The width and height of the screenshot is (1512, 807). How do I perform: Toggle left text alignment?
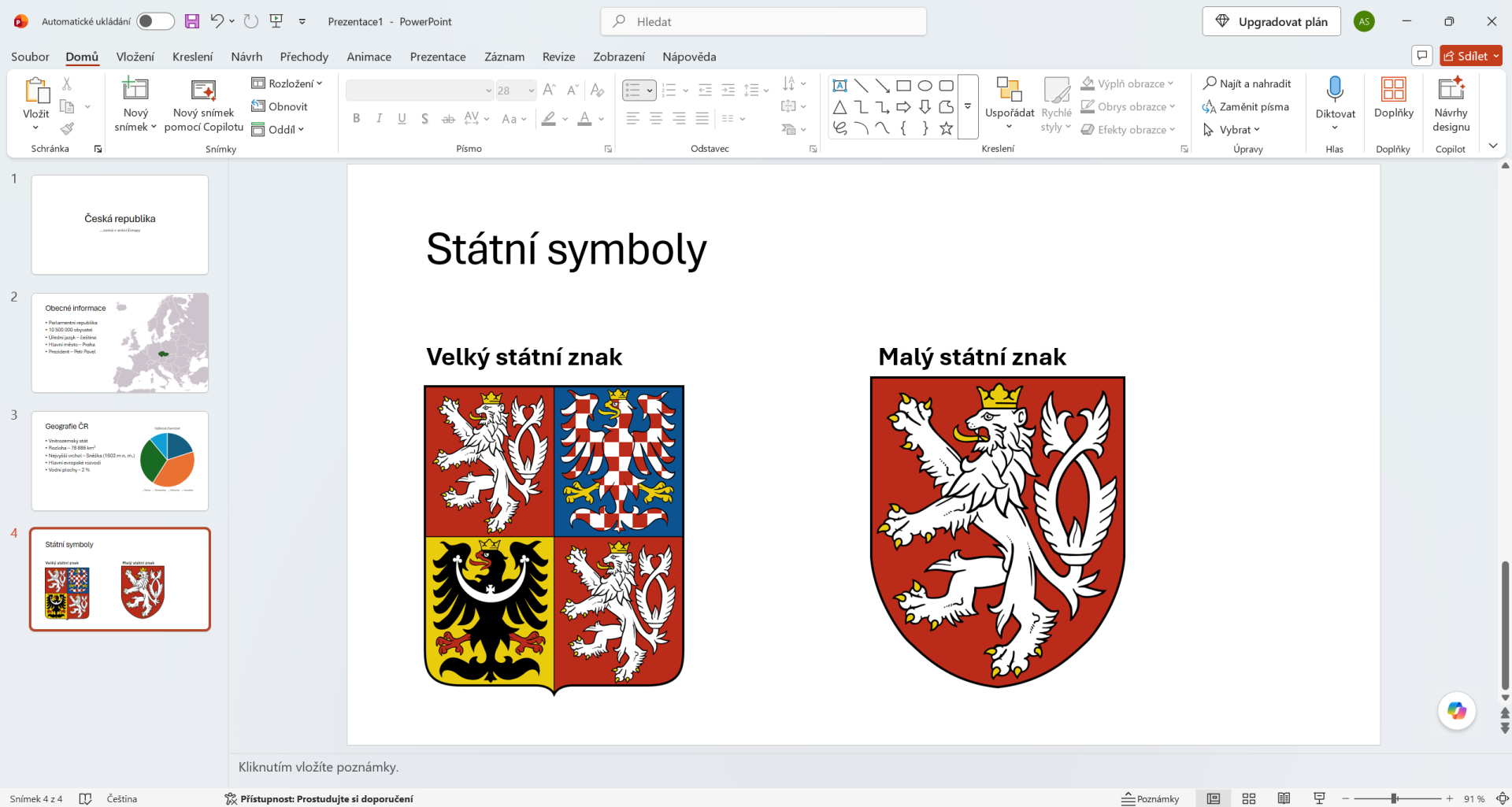click(632, 119)
